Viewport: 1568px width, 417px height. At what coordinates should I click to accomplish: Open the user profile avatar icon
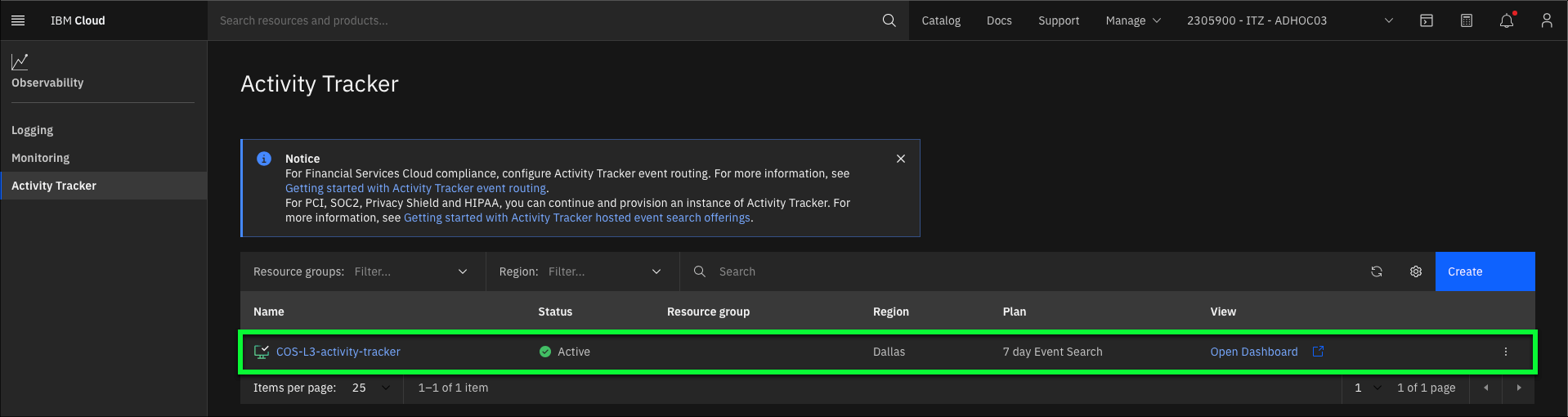click(1547, 20)
